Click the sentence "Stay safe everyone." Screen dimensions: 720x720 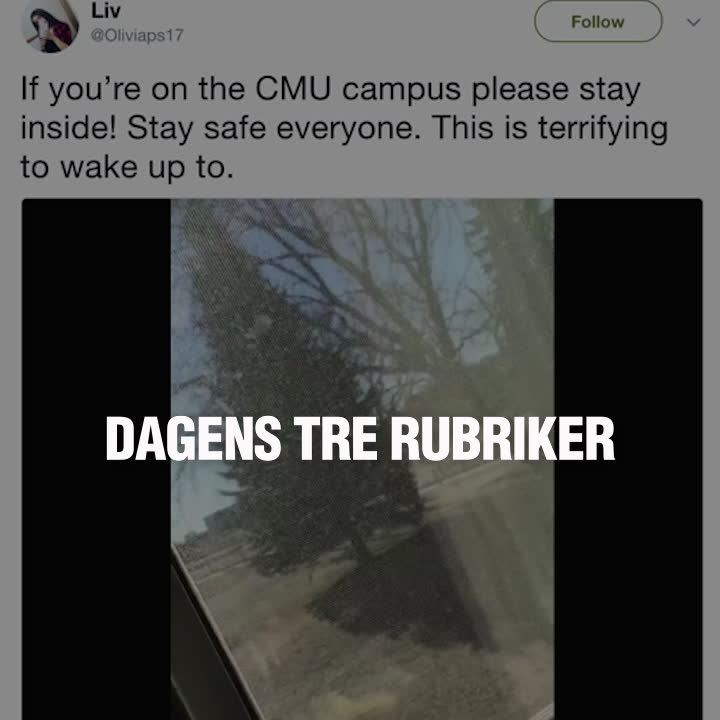(x=274, y=128)
